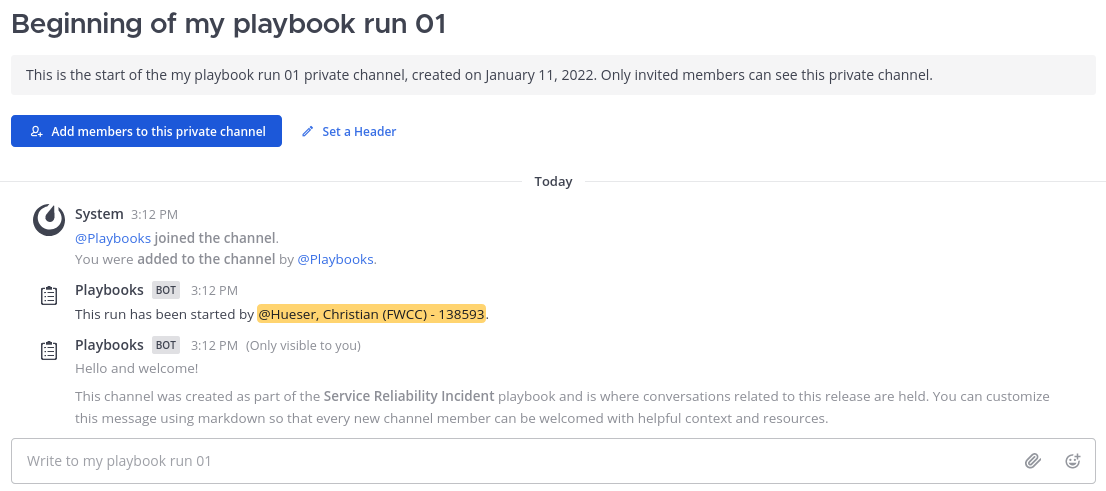
Task: Click the timestamp on 'This run has been started' post
Action: tap(214, 291)
